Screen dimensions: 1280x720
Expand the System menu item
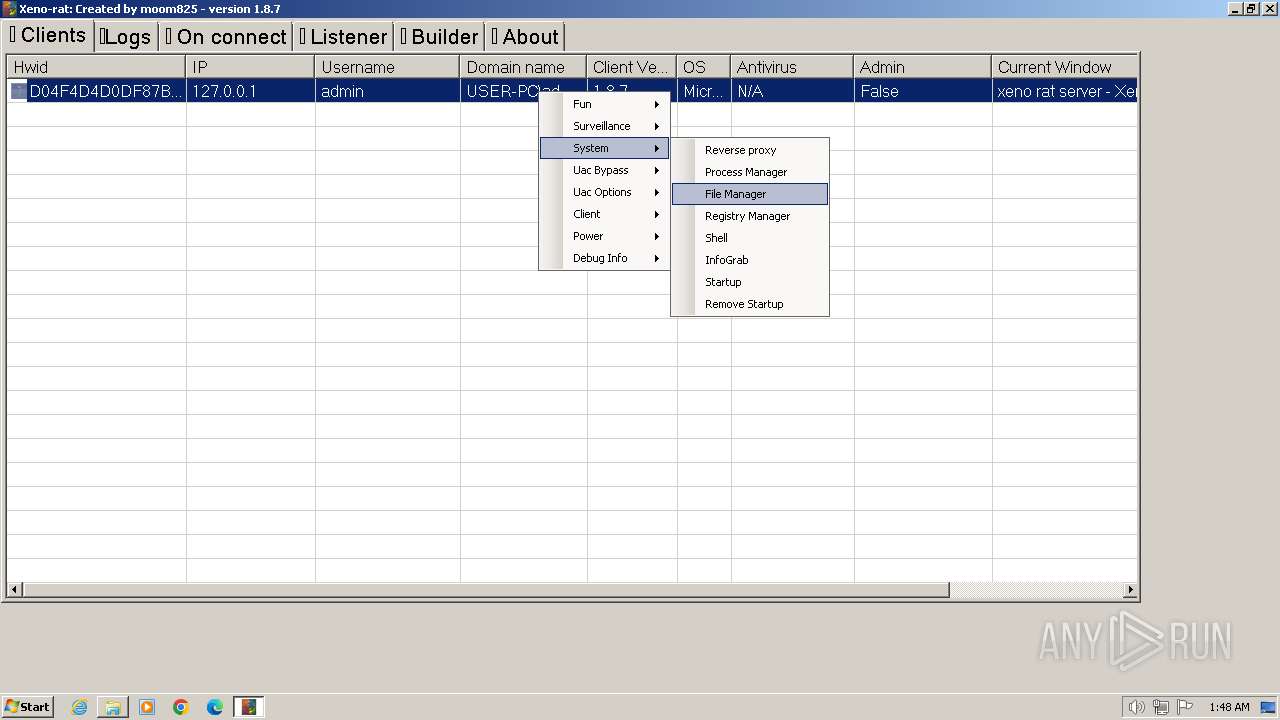pos(604,148)
